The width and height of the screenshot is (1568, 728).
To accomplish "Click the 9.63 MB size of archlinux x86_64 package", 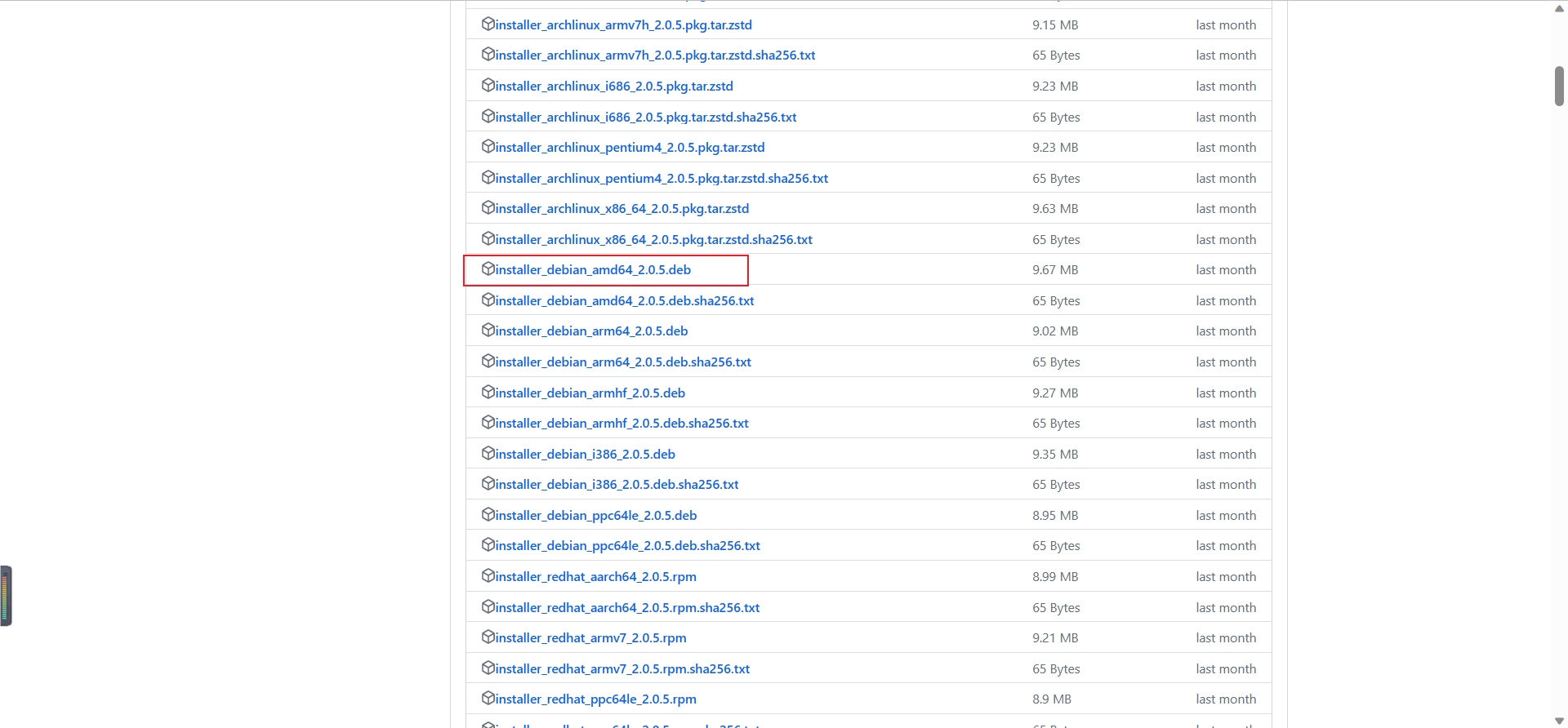I will pyautogui.click(x=1055, y=209).
